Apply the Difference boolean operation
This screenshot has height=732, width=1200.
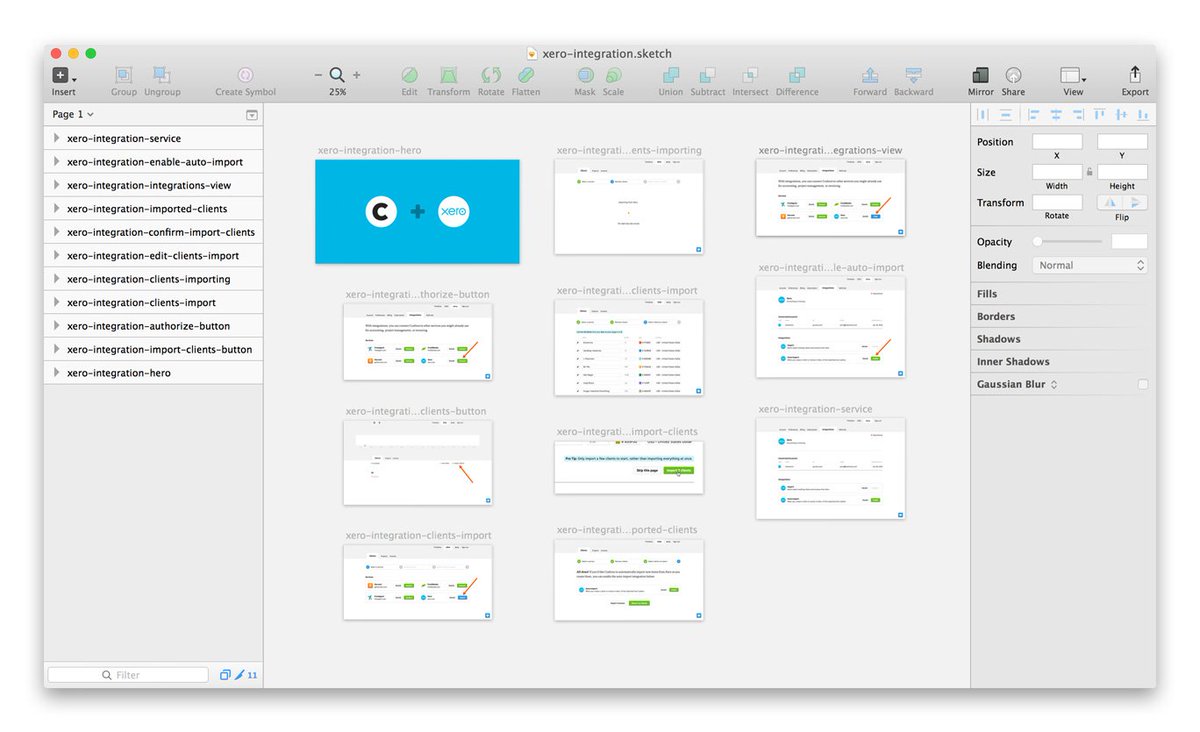[x=797, y=75]
